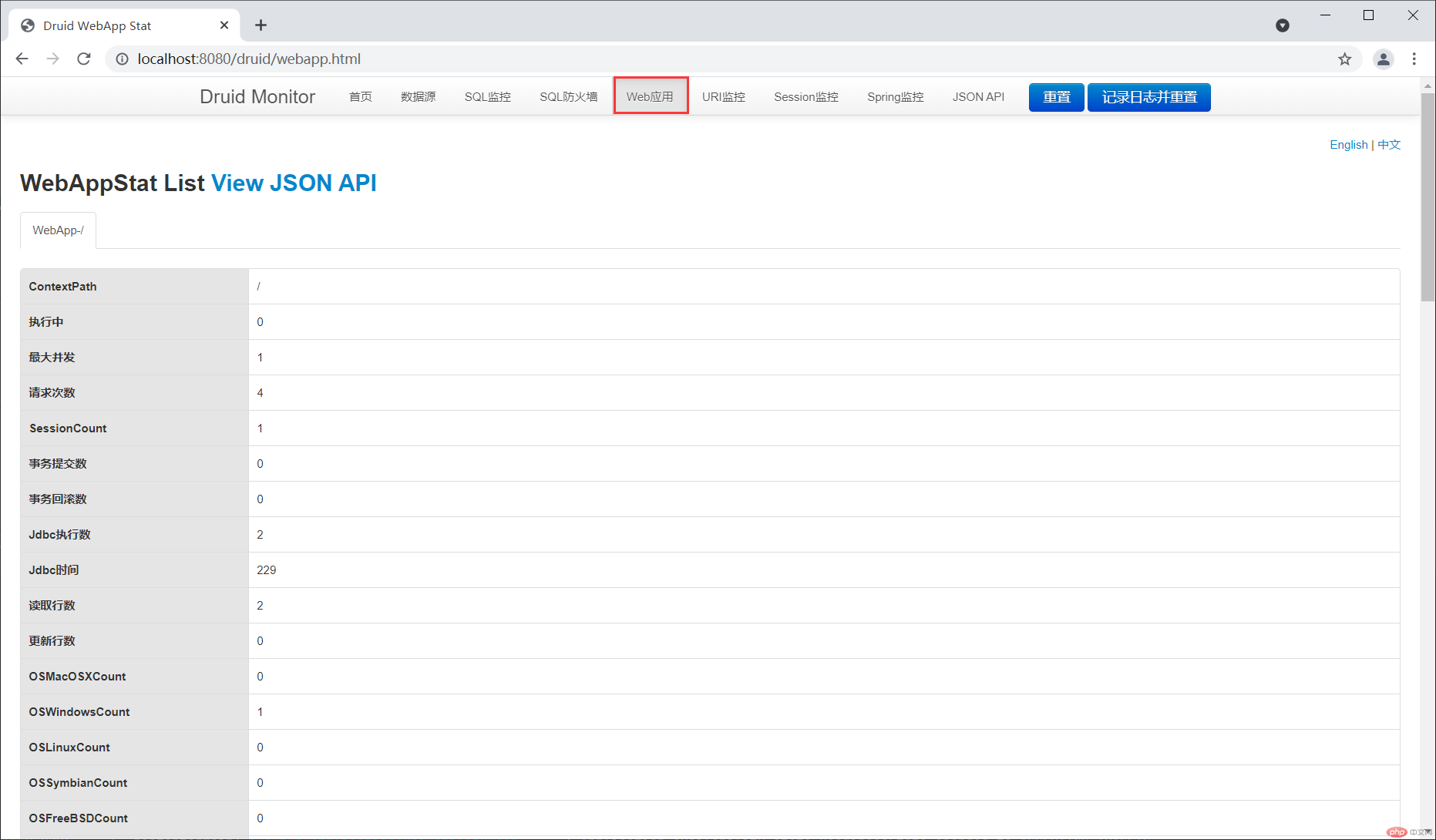Switch to SQL监控 page
The width and height of the screenshot is (1436, 840).
(487, 97)
